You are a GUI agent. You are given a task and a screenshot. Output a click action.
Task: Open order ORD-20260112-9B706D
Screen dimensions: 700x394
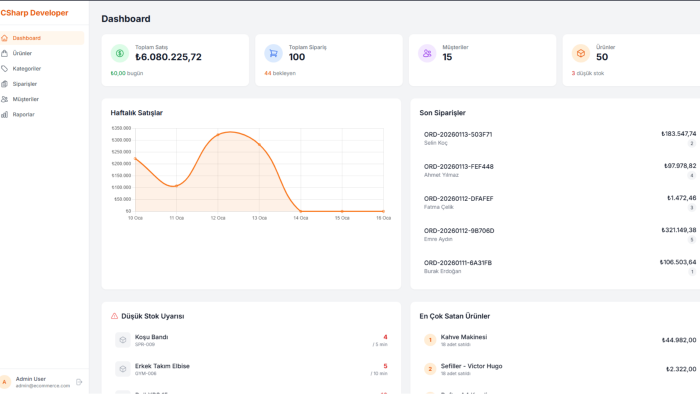pos(459,231)
